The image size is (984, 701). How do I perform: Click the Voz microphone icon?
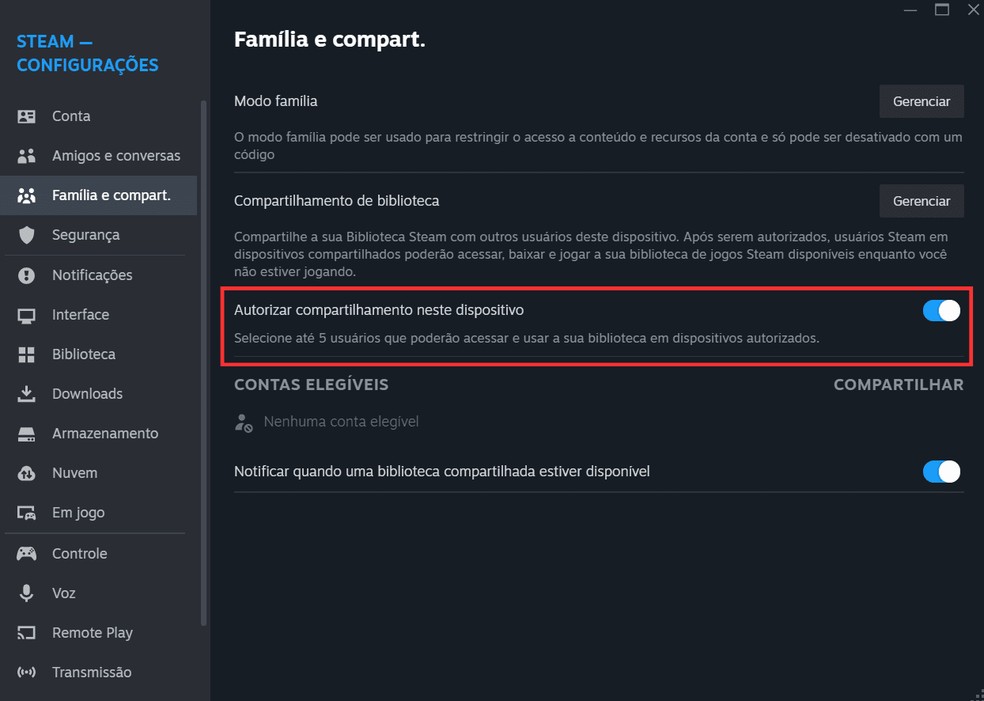point(27,593)
